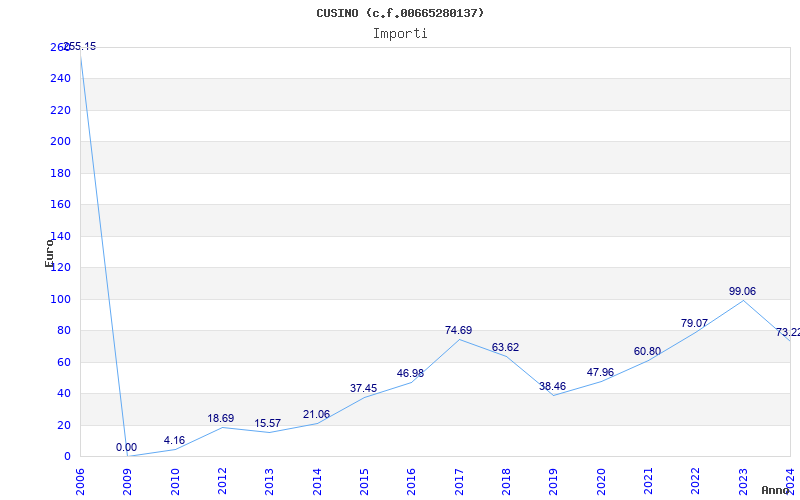Click the 21.06 data label
Image resolution: width=800 pixels, height=500 pixels.
coord(316,414)
